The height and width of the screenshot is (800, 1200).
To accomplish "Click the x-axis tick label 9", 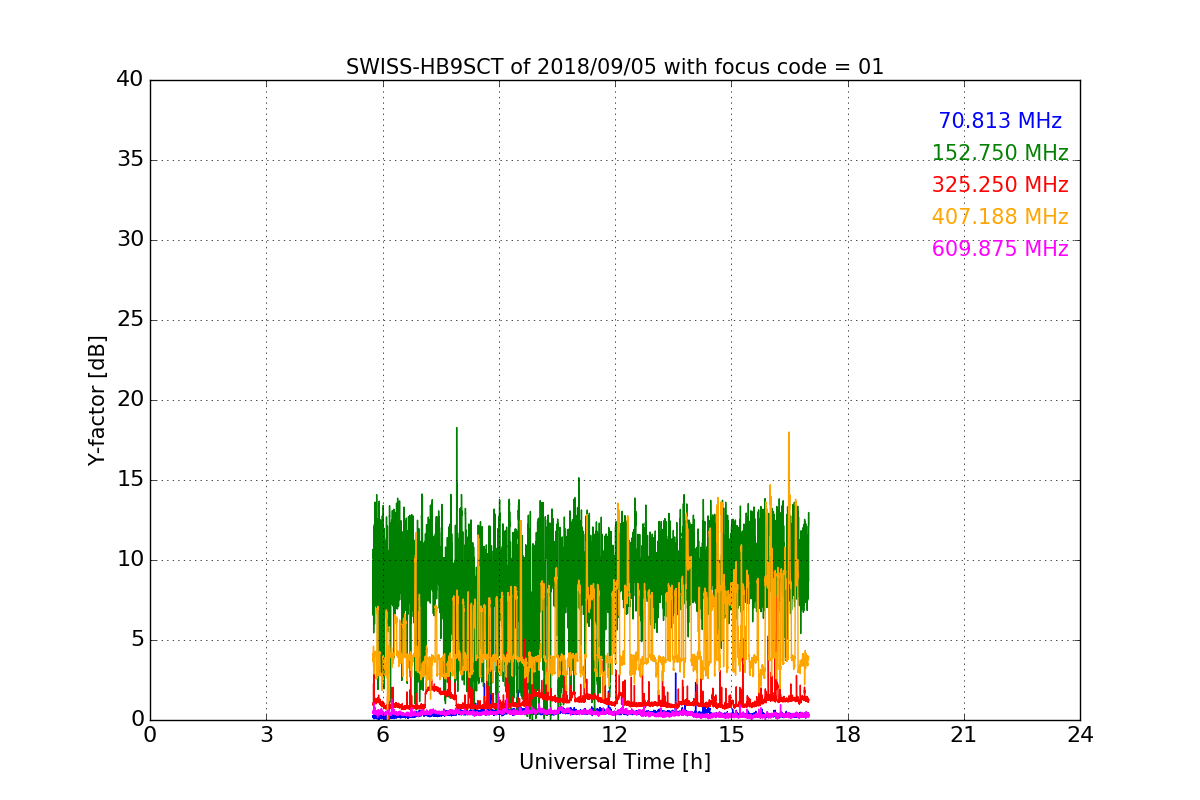I will (499, 735).
